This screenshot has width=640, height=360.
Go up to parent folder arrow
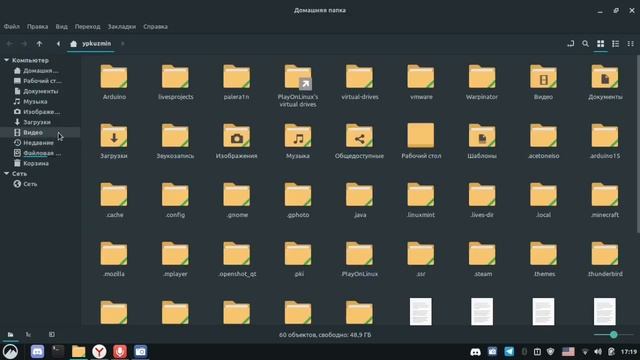39,44
